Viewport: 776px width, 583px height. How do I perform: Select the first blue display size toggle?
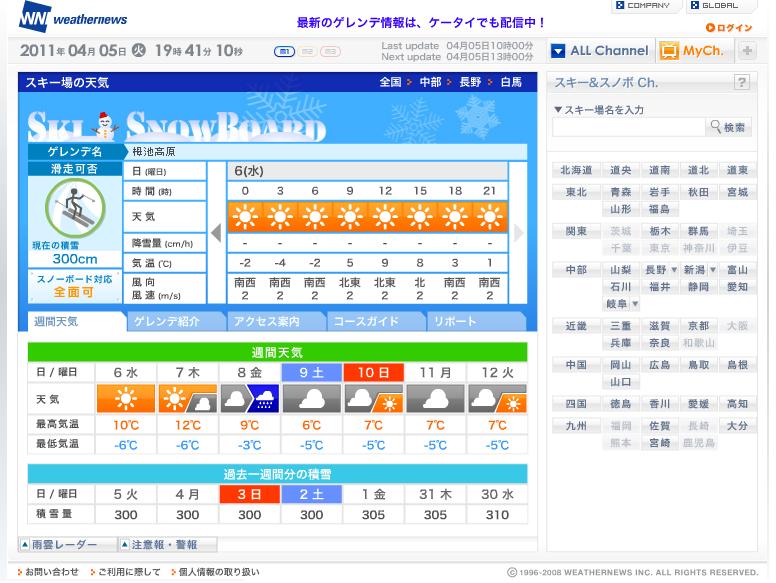tap(284, 51)
